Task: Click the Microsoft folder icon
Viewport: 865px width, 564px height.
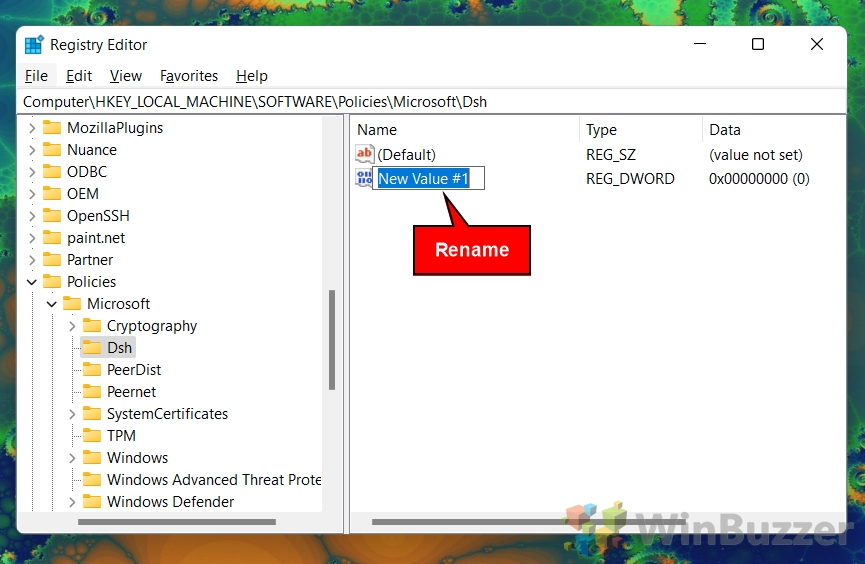Action: click(x=72, y=304)
